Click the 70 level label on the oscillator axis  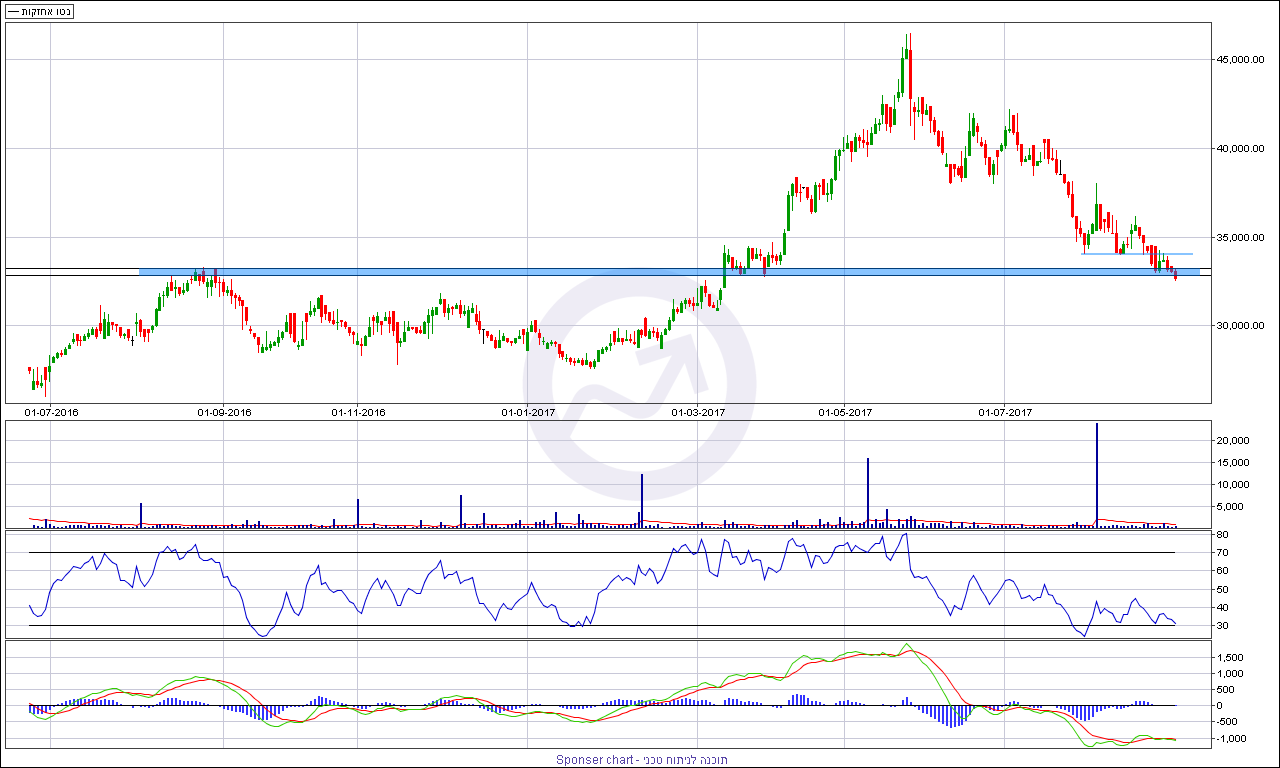[x=1222, y=553]
